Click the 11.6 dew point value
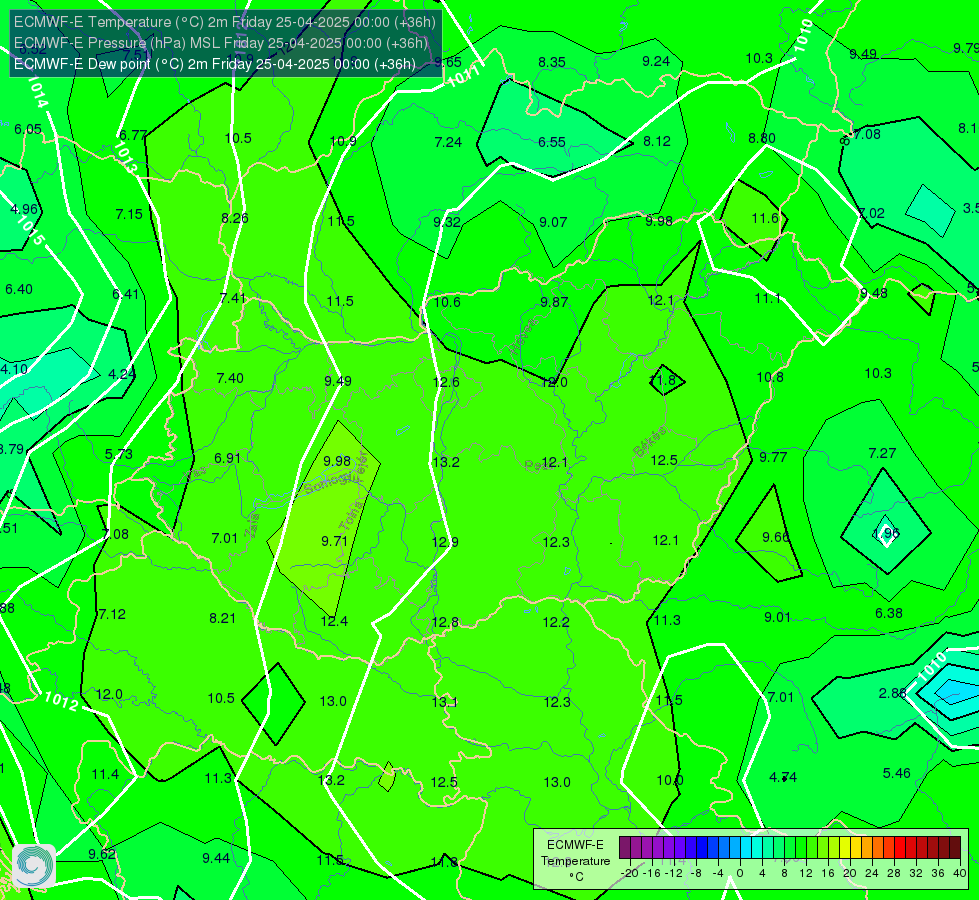The width and height of the screenshot is (979, 900). click(x=765, y=218)
